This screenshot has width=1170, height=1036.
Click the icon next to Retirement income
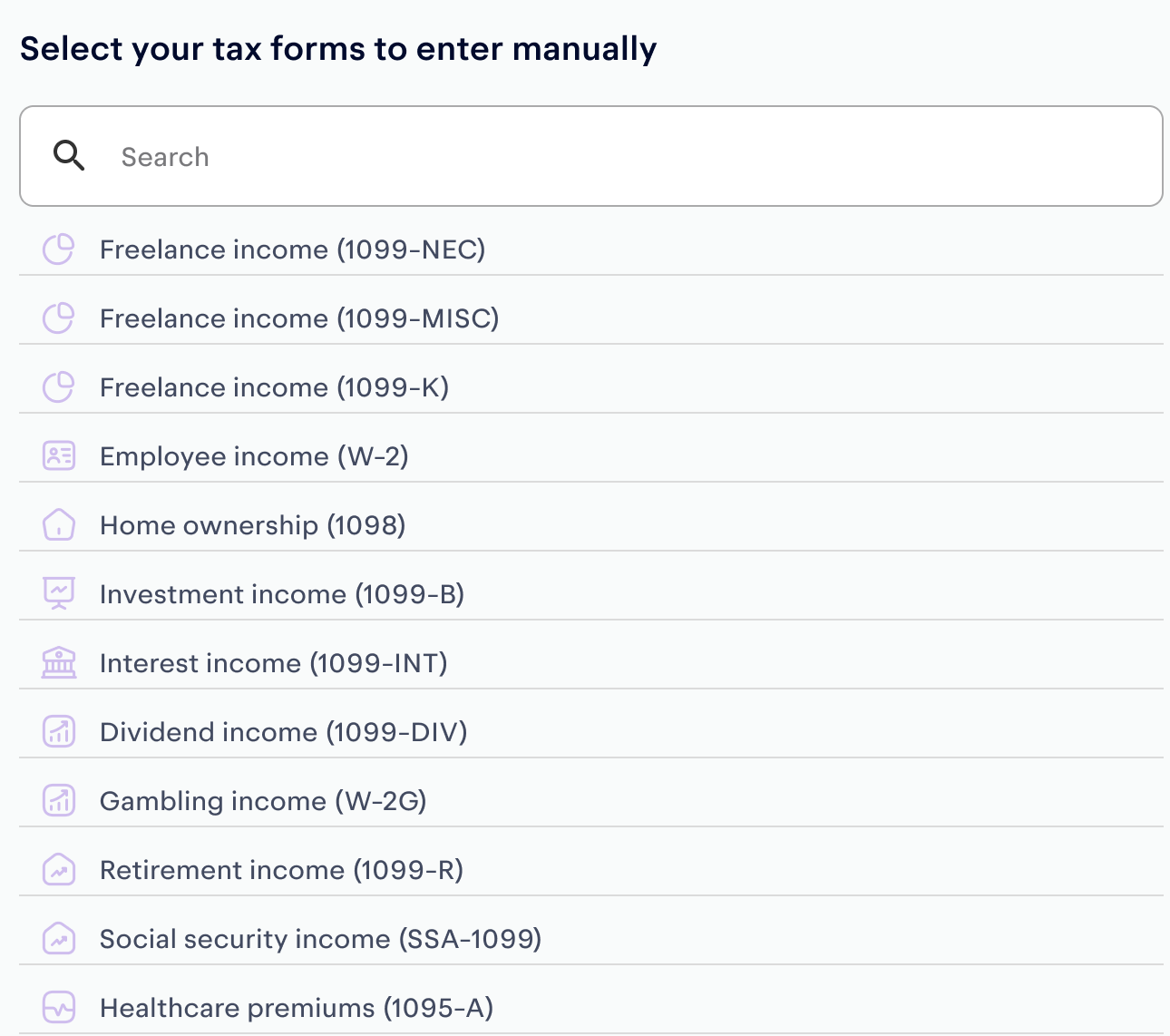click(59, 869)
